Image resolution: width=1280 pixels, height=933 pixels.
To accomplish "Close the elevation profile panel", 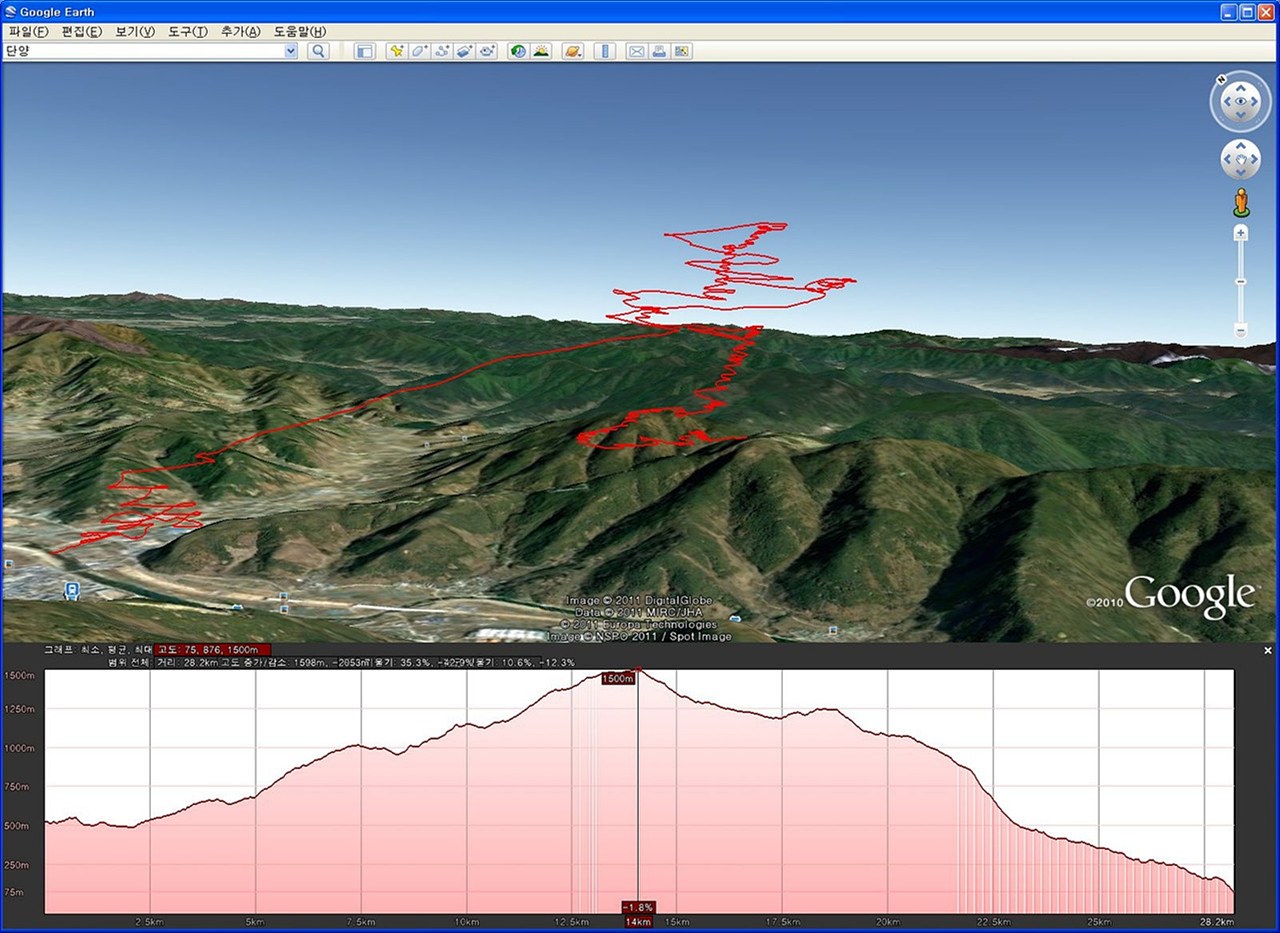I will tap(1268, 651).
